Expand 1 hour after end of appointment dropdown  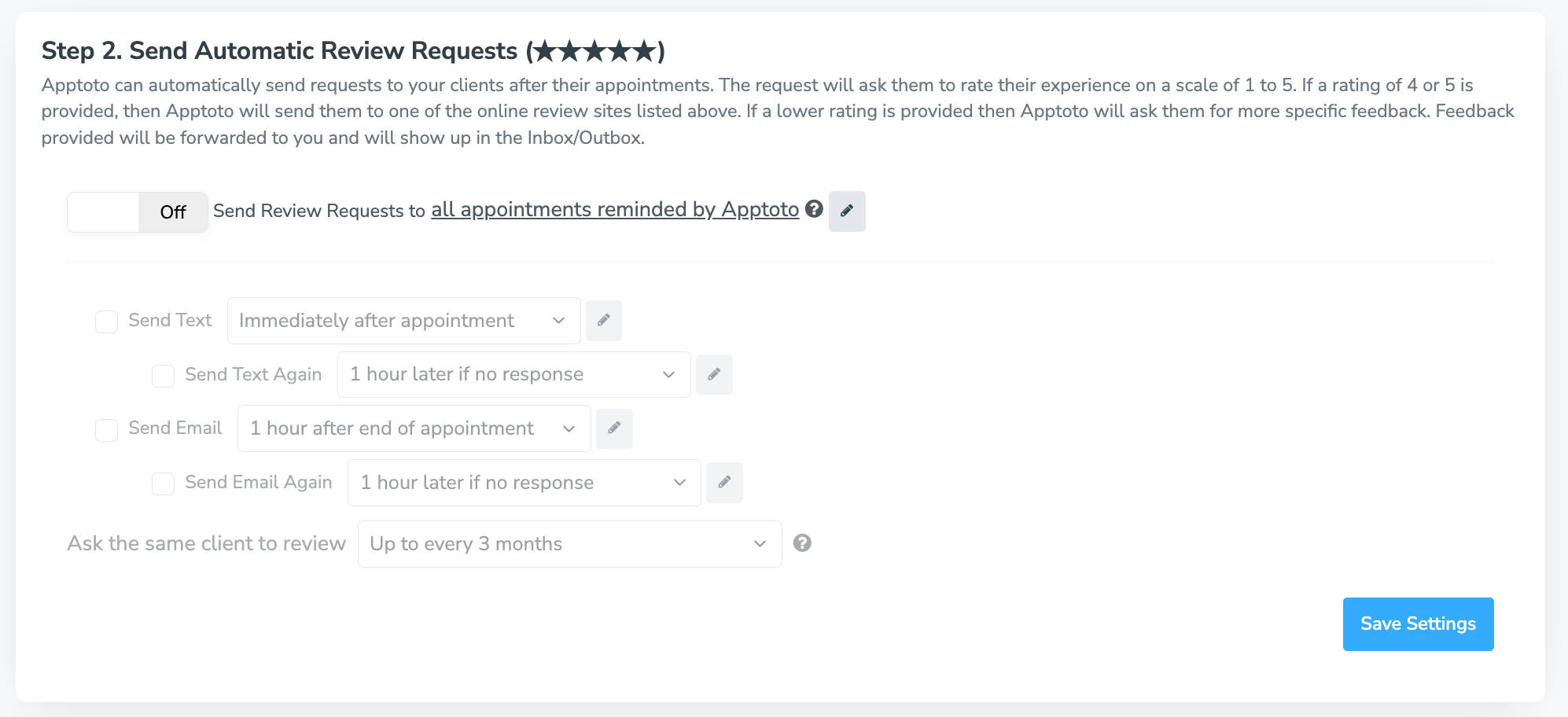tap(414, 428)
